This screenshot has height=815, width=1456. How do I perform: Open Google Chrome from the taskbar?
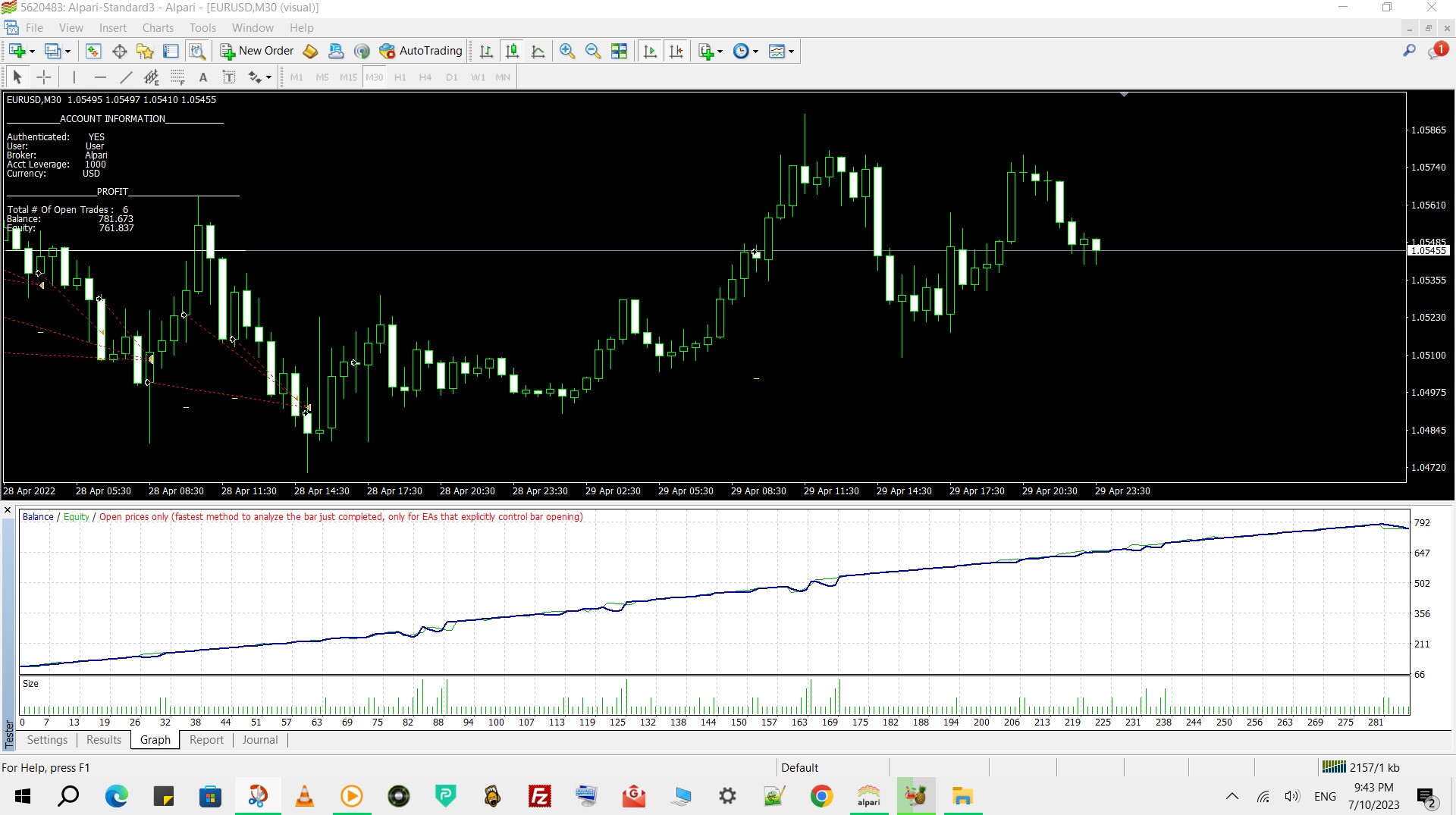(821, 796)
